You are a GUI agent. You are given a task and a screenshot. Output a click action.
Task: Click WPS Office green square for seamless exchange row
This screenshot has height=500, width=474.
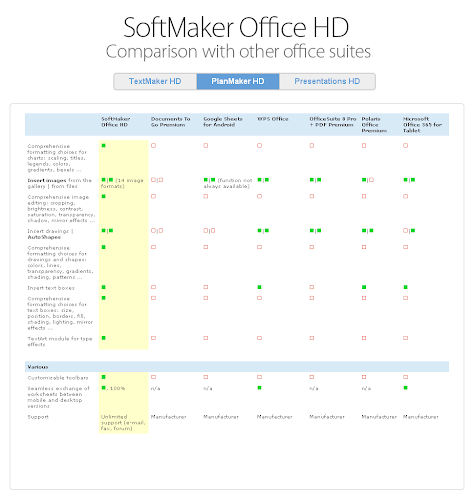point(259,388)
